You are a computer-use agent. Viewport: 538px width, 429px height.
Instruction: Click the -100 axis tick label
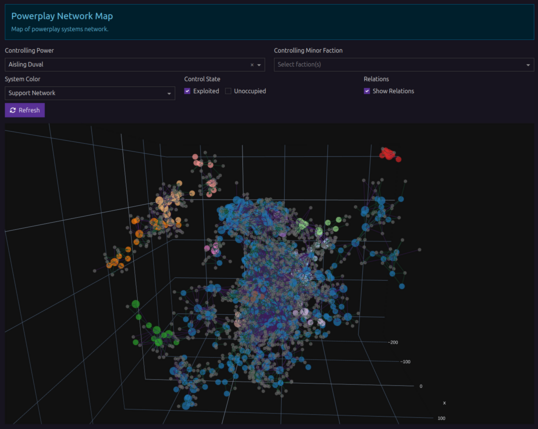point(405,362)
